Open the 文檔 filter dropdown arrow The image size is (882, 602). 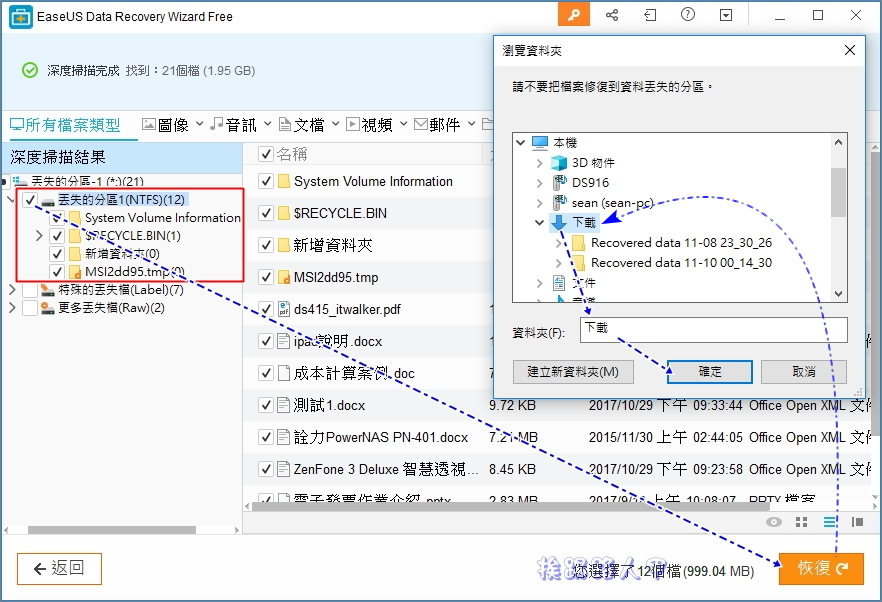[x=335, y=124]
